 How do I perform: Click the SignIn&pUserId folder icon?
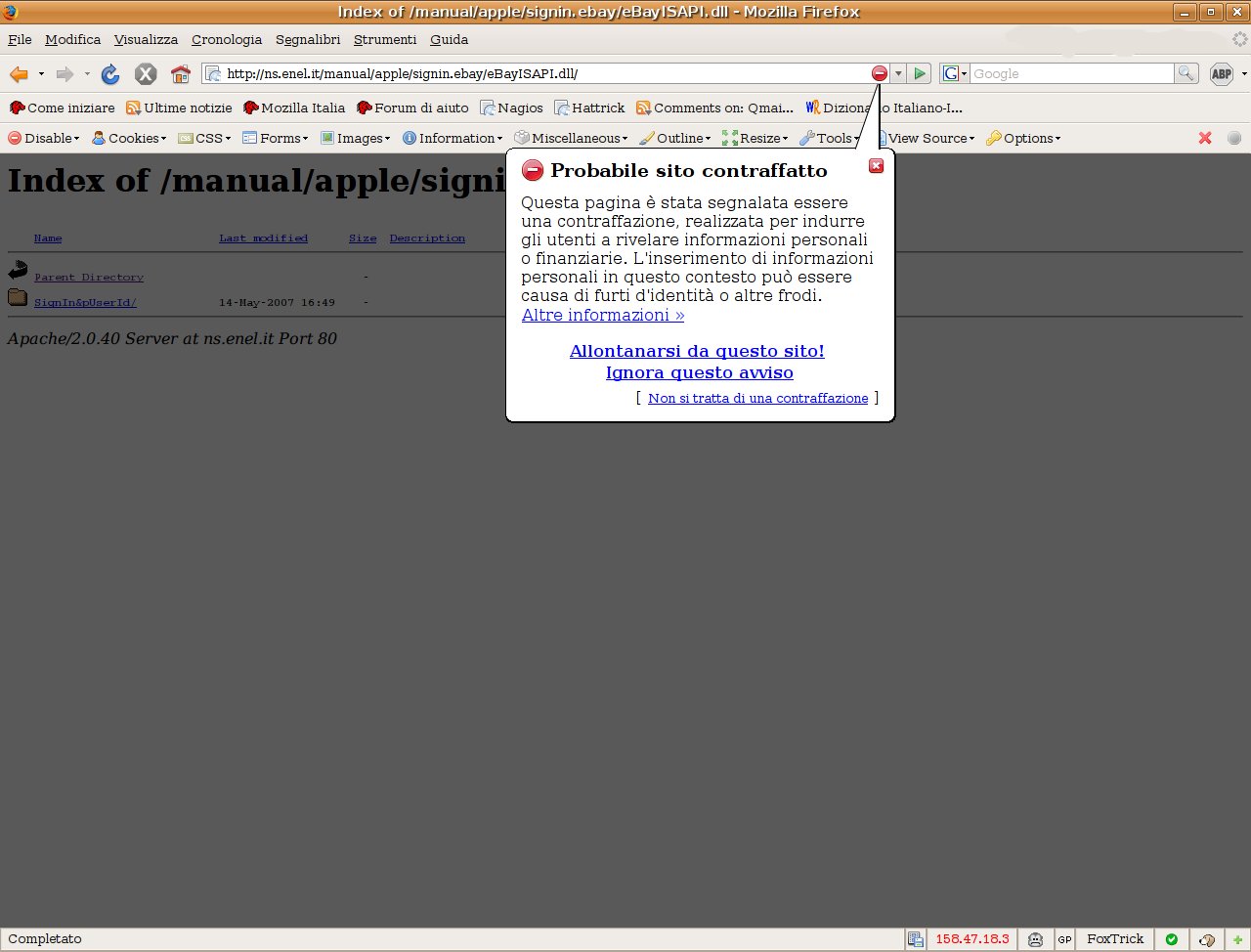18,297
